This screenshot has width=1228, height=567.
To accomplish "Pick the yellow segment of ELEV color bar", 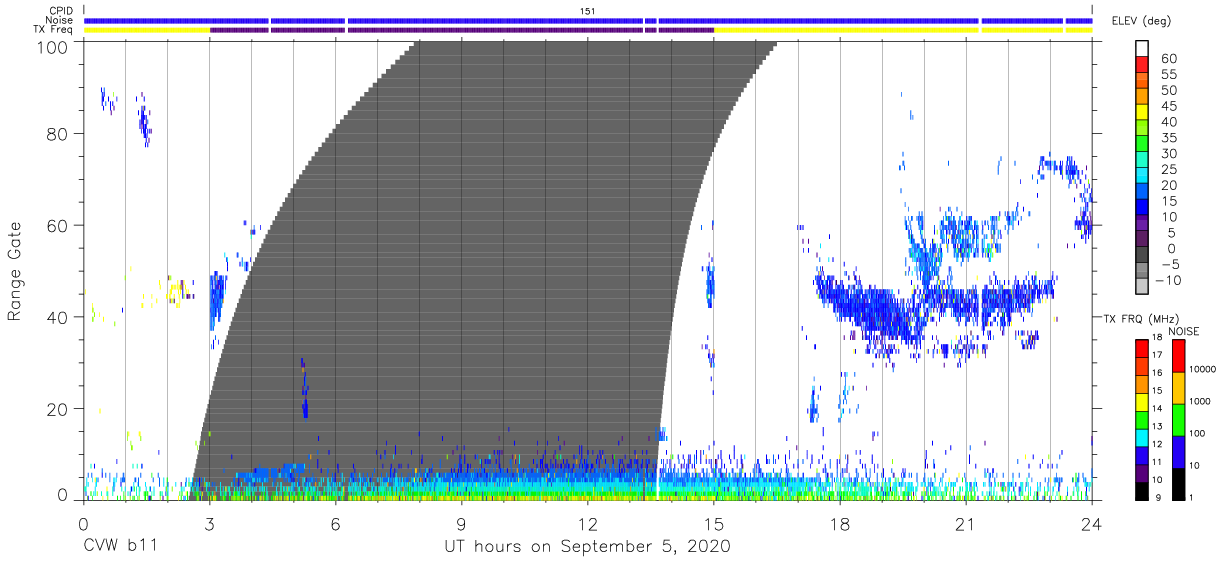I will [x=1142, y=111].
